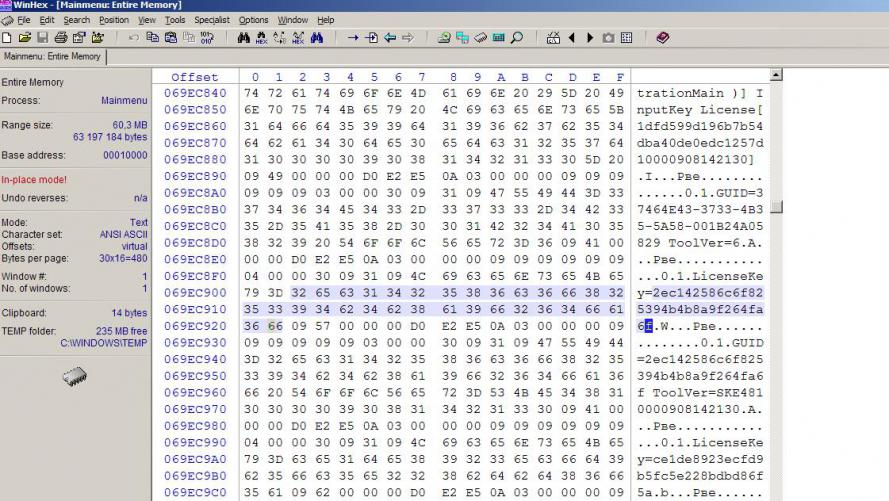Select the Mainmenu: Entire Memory tab
889x501 pixels.
(x=52, y=57)
